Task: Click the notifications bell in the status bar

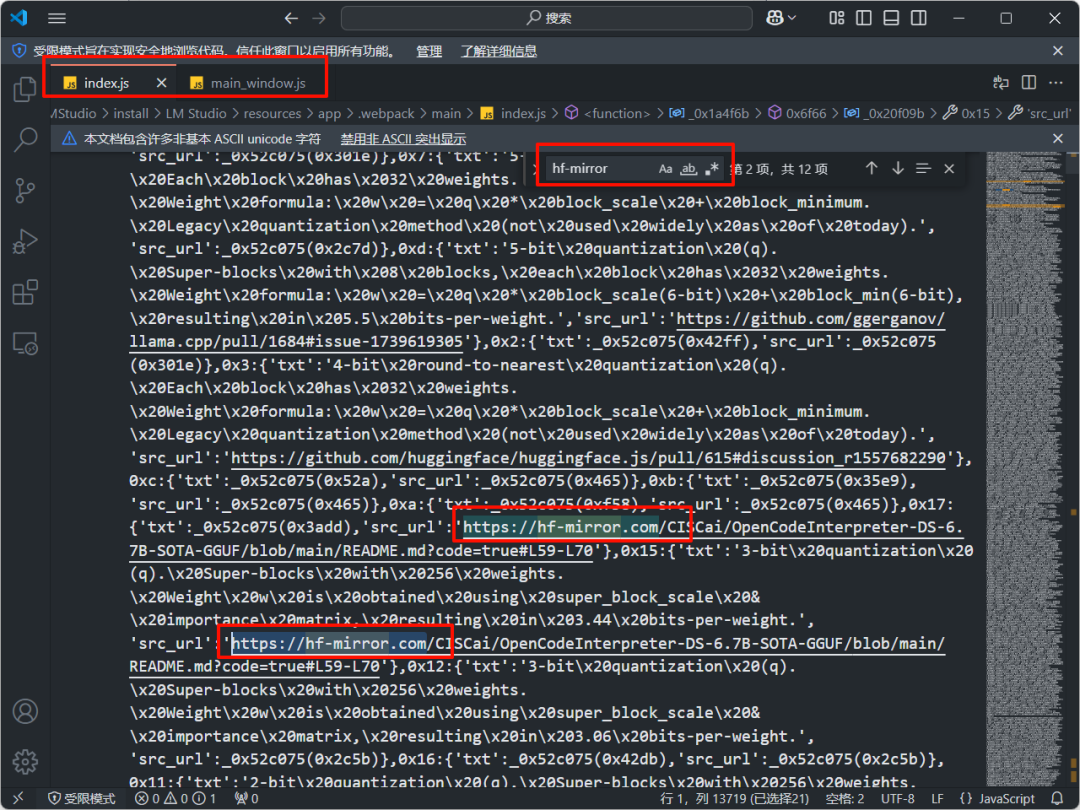Action: (x=1058, y=798)
